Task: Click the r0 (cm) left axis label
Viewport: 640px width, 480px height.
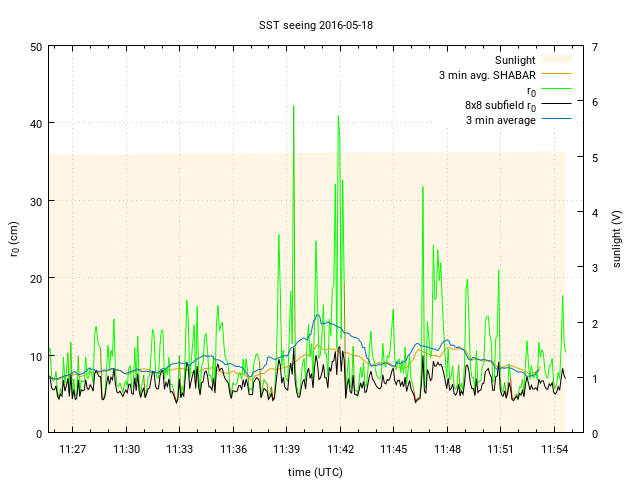Action: [15, 239]
